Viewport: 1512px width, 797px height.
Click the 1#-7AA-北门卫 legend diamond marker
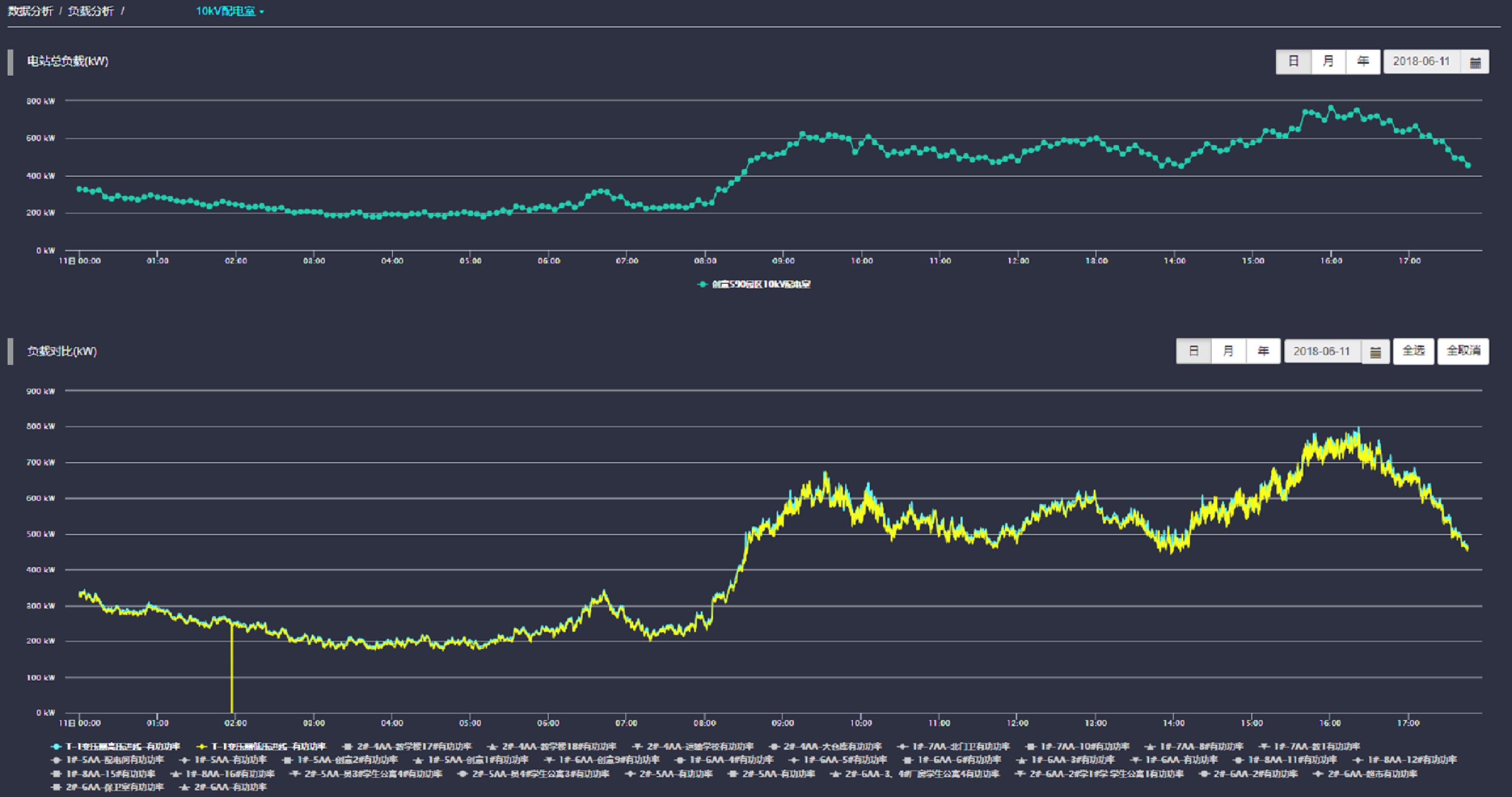pos(903,746)
